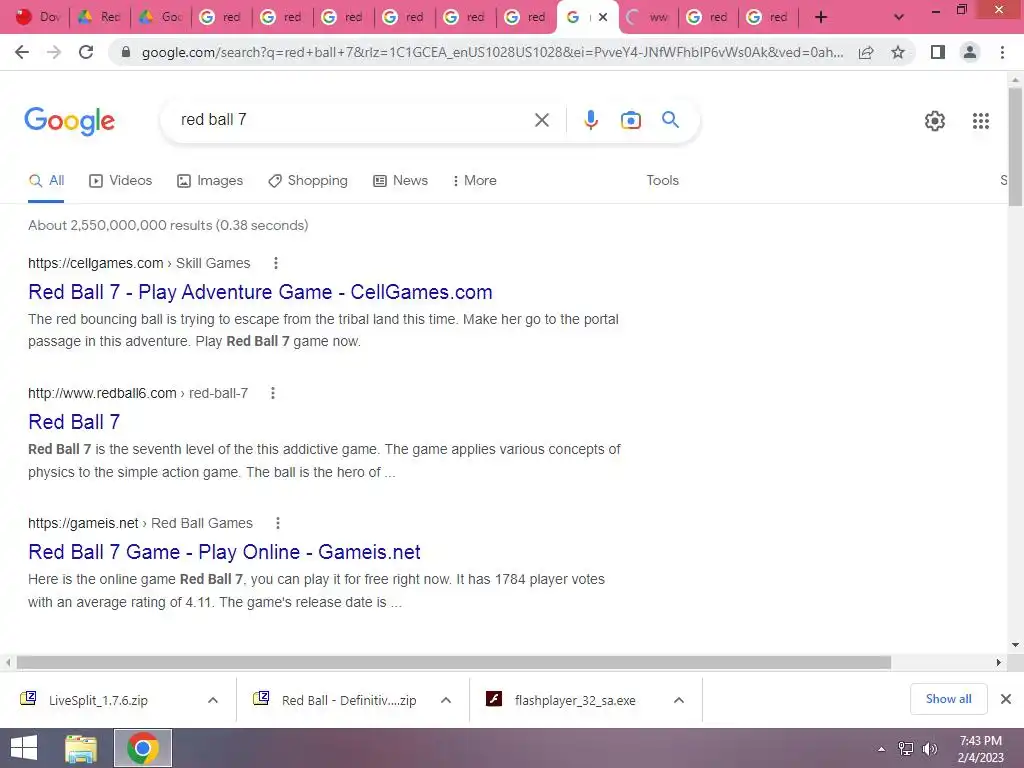Switch to the Images results tab
The image size is (1024, 768).
coord(210,181)
